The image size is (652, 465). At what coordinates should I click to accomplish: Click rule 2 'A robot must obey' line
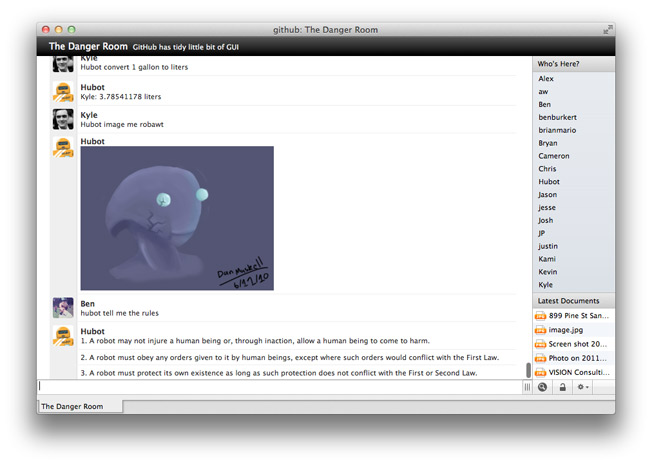pyautogui.click(x=289, y=357)
